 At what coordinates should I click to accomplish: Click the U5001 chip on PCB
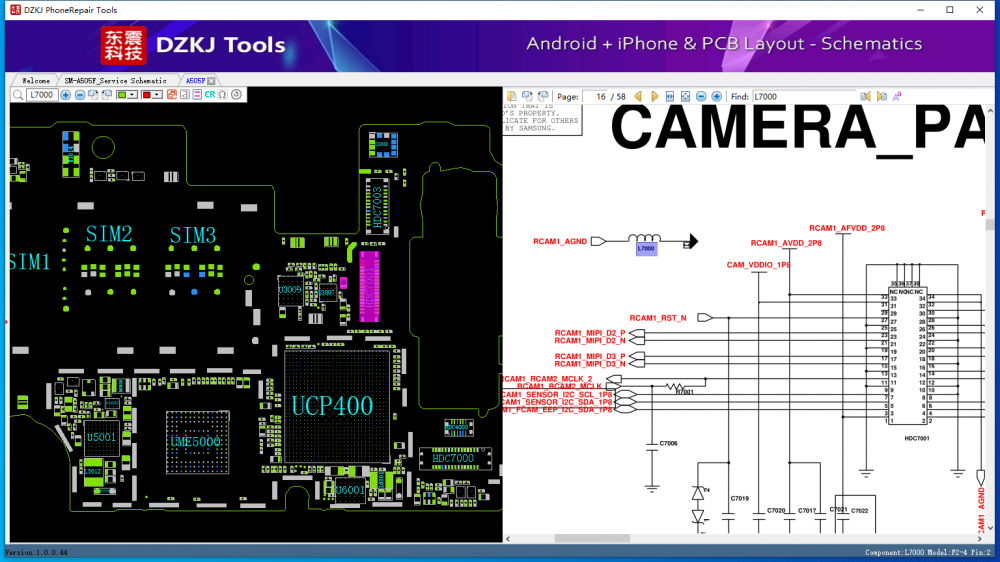pyautogui.click(x=101, y=438)
